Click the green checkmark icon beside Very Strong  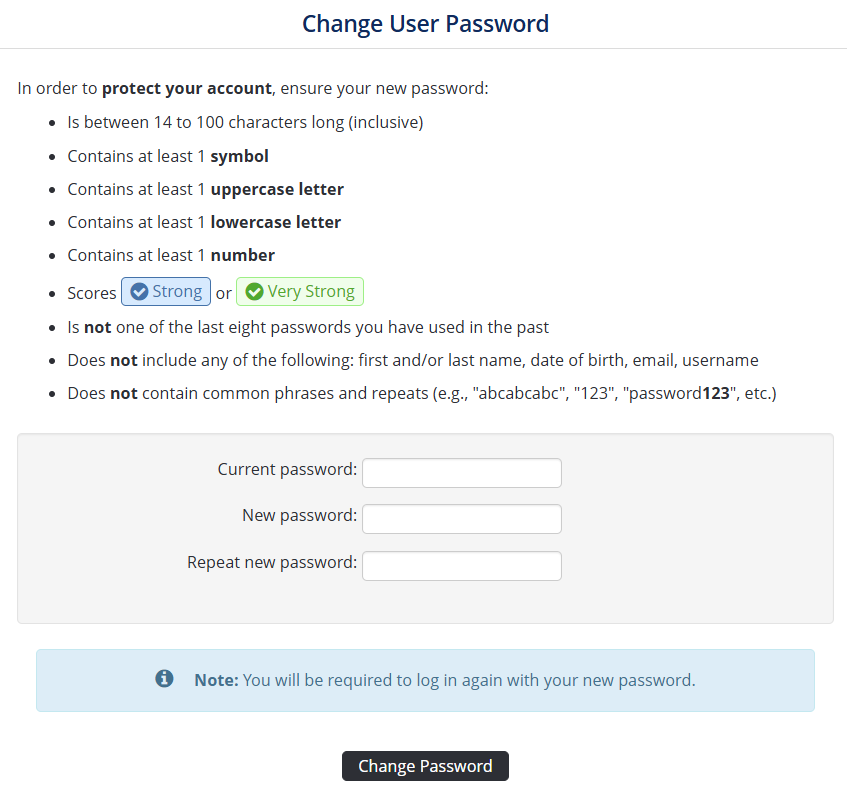[254, 292]
